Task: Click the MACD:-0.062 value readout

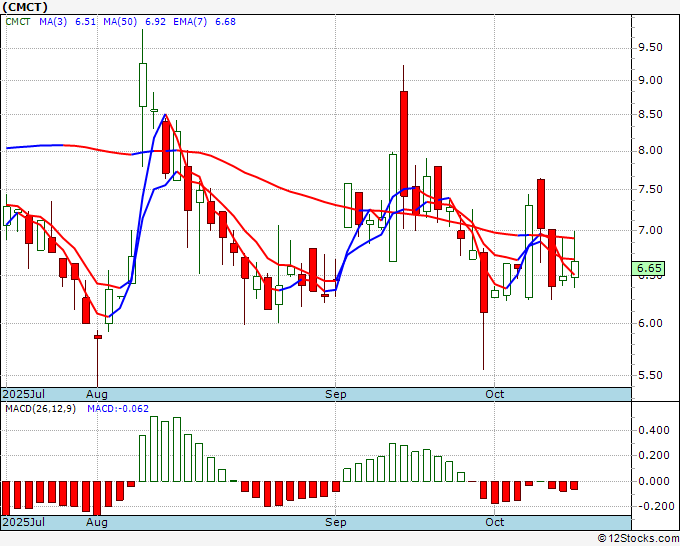Action: 118,409
